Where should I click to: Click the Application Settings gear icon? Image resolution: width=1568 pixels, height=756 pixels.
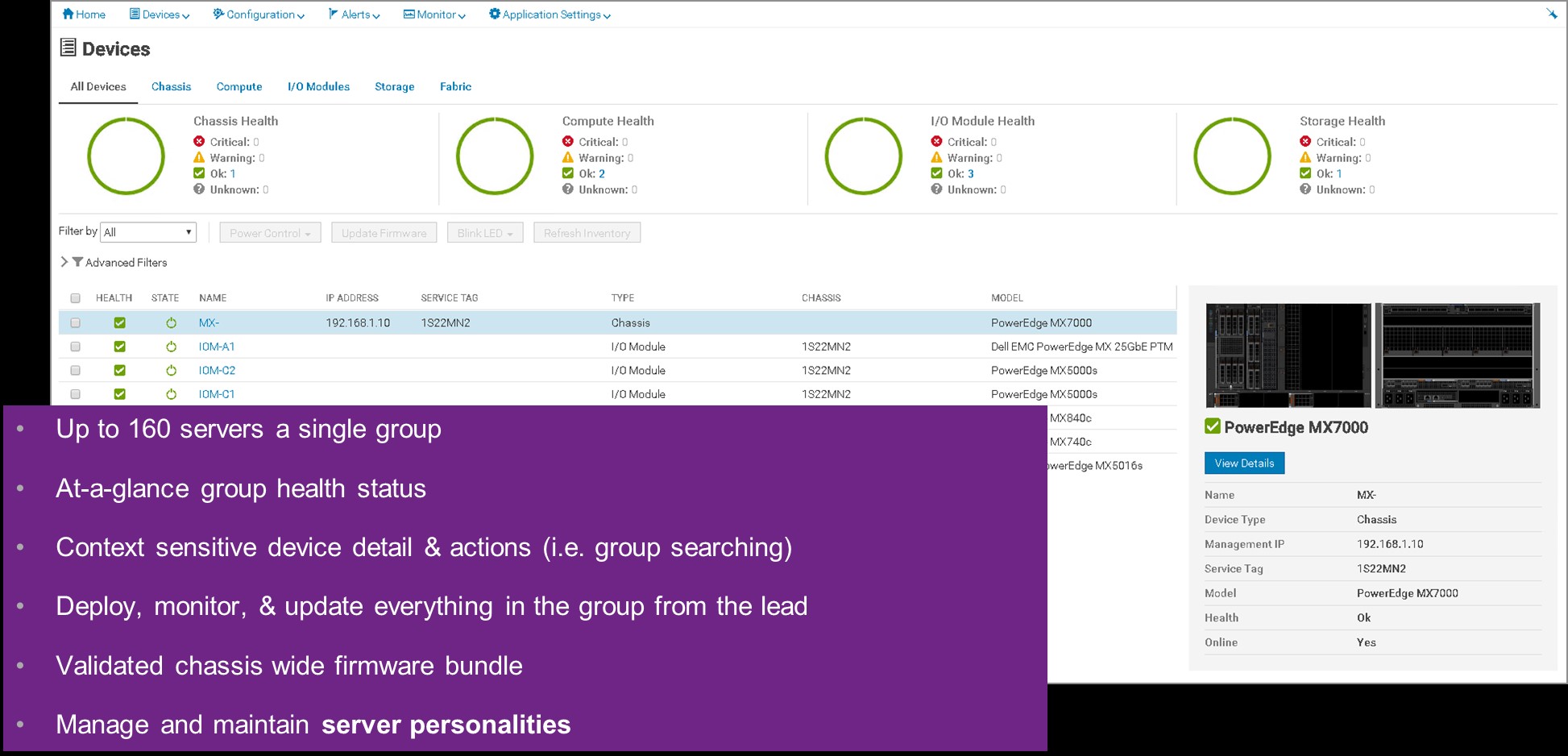pos(494,14)
